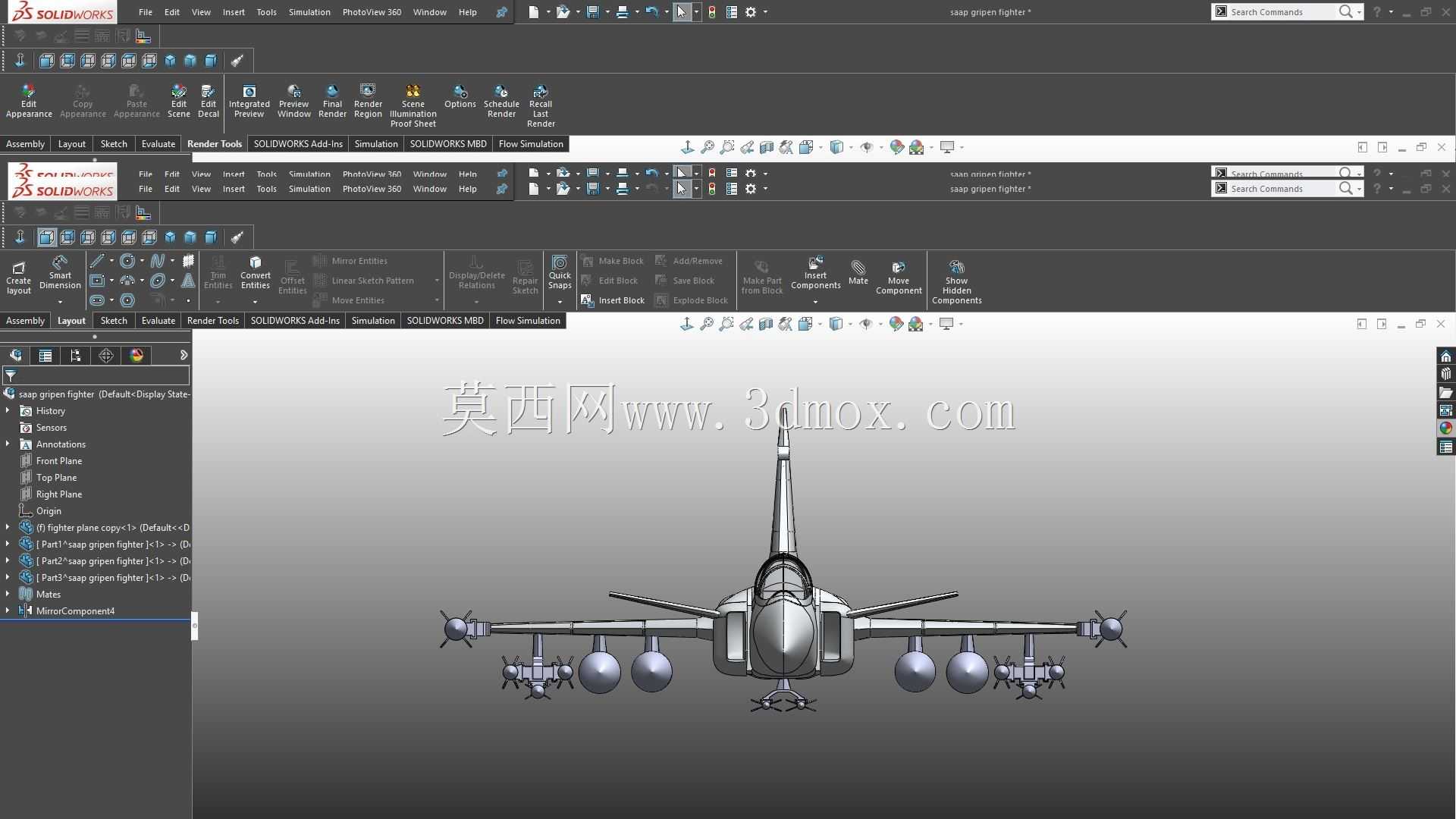The image size is (1456, 819).
Task: Start a Final Render
Action: [332, 102]
